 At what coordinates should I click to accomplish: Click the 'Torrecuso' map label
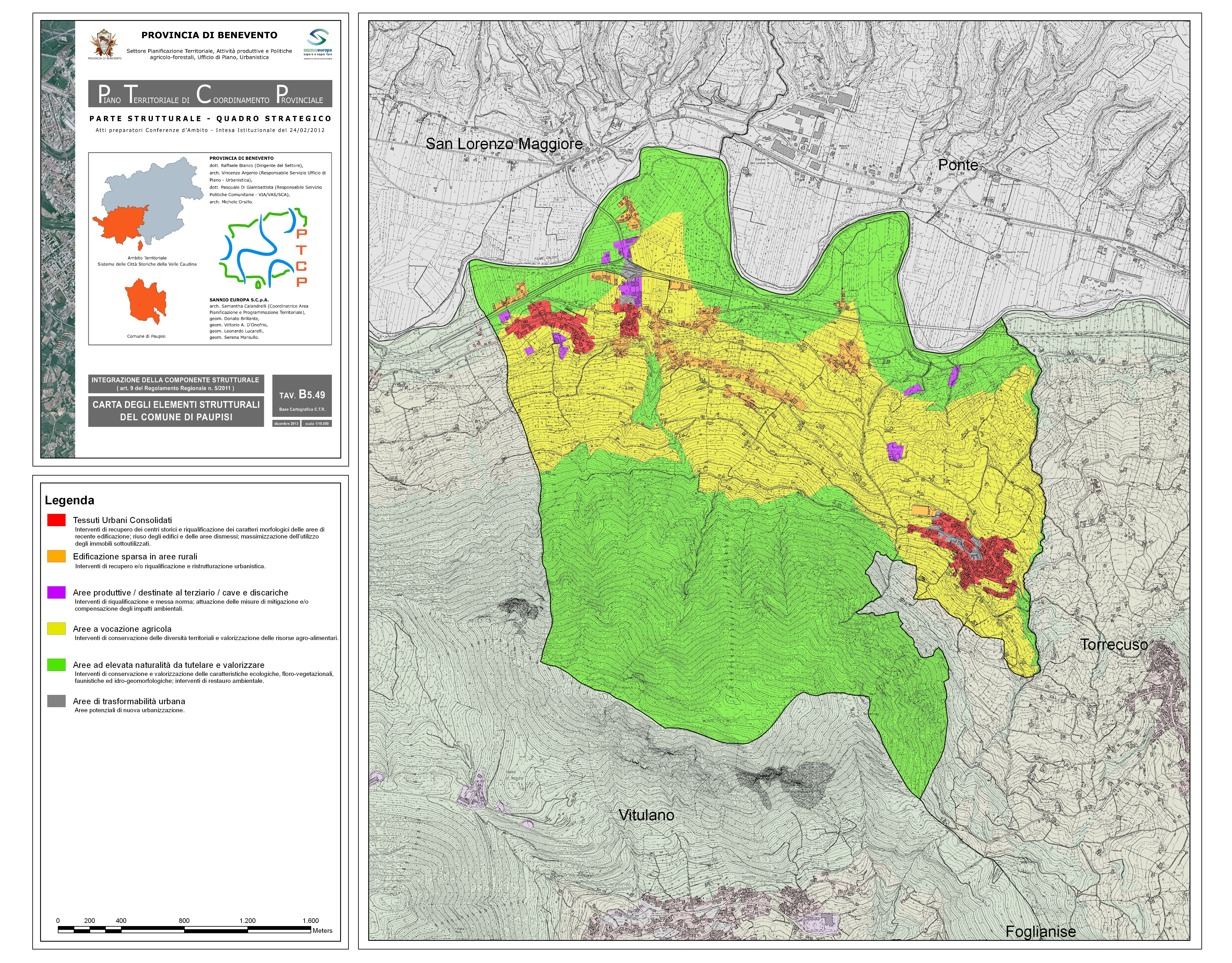pos(1114,644)
